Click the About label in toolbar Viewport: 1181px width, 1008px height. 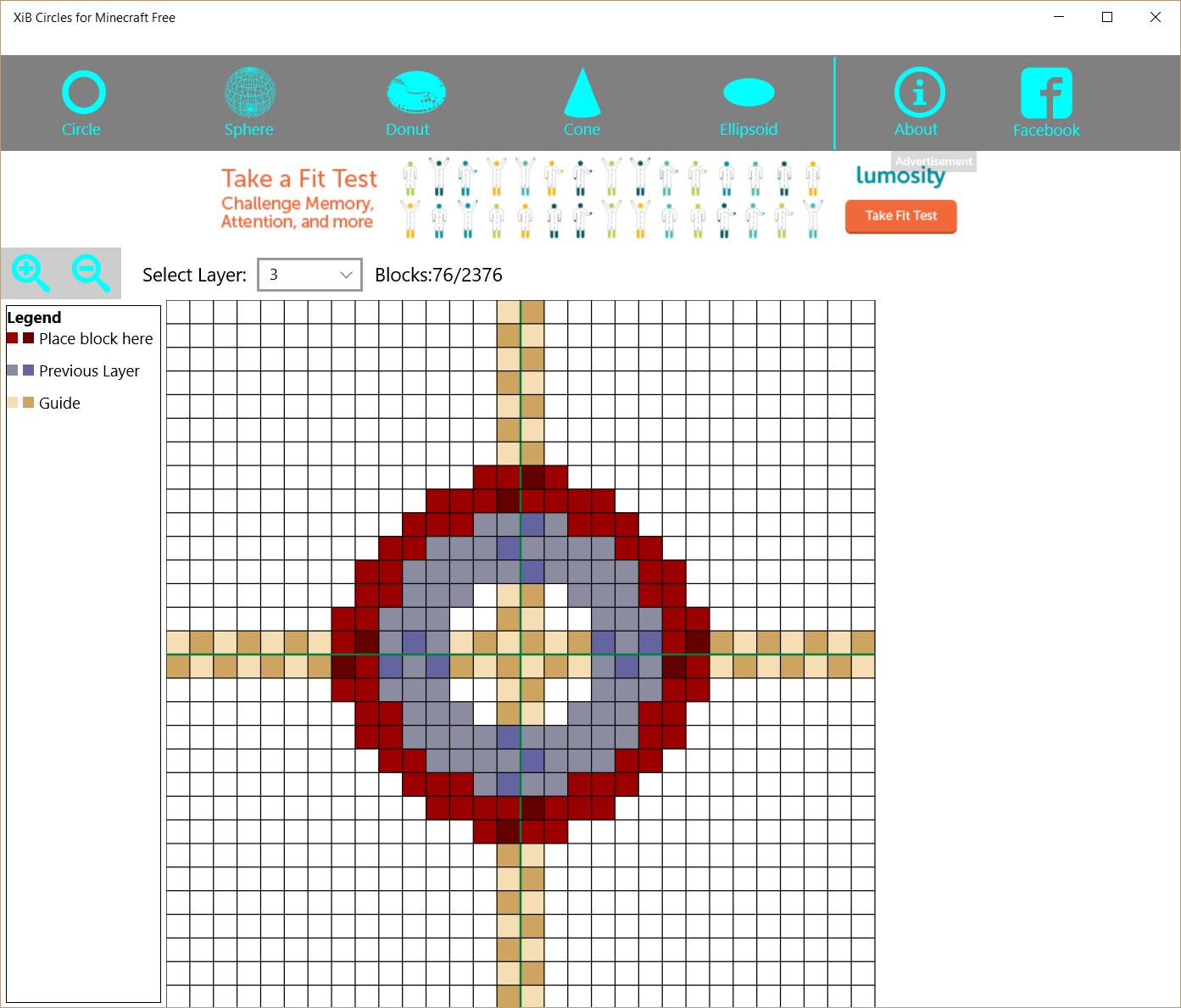916,130
